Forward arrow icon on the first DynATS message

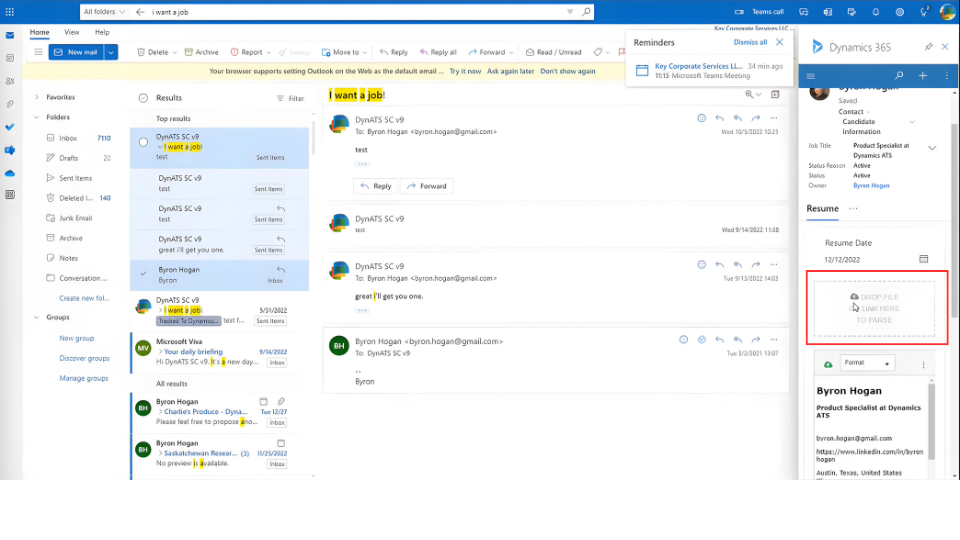(756, 118)
